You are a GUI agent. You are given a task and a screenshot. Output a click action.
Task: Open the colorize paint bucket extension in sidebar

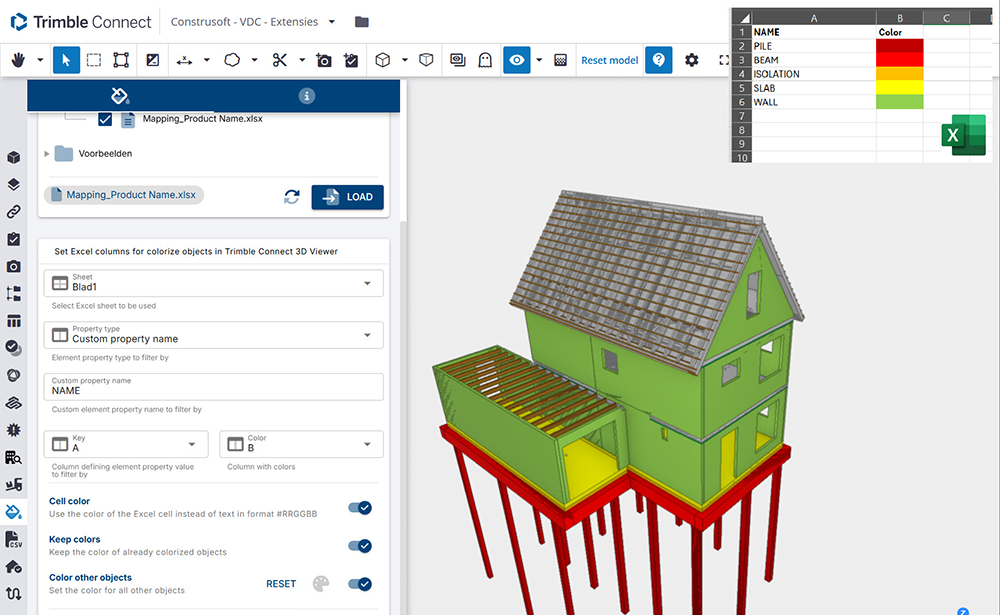(13, 512)
